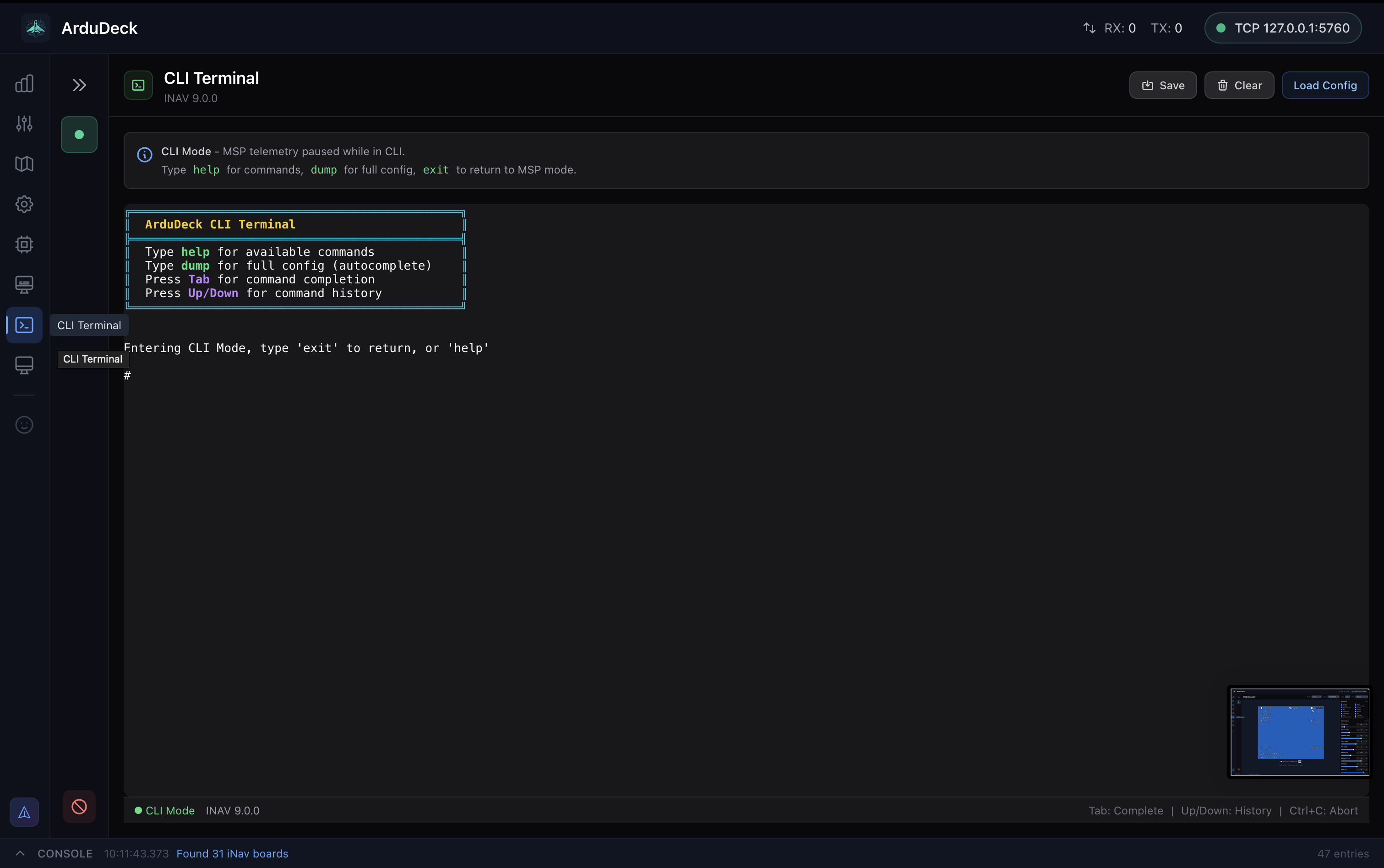The image size is (1384, 868).
Task: Open the OSD screen sidebar icon
Action: pyautogui.click(x=24, y=285)
